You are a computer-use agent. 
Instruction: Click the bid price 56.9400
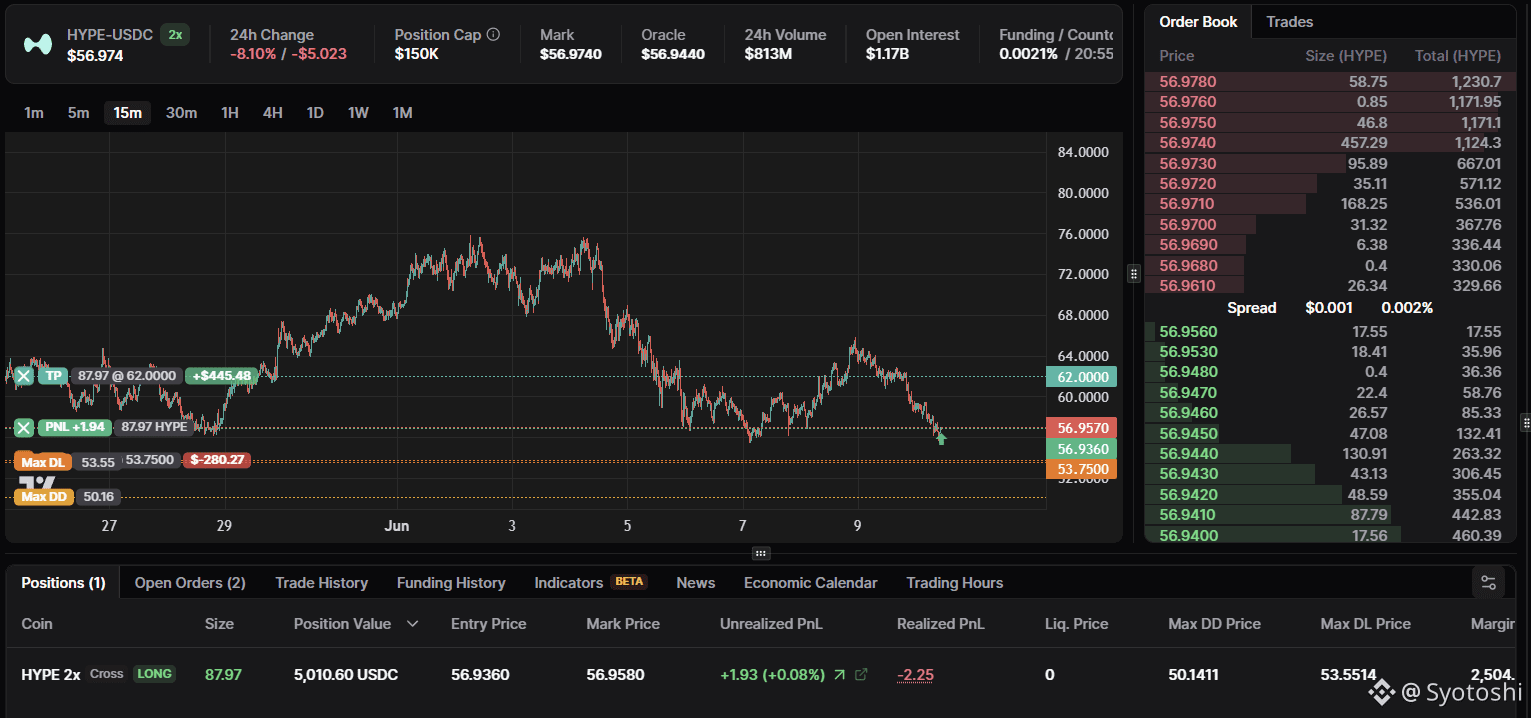tap(1188, 535)
